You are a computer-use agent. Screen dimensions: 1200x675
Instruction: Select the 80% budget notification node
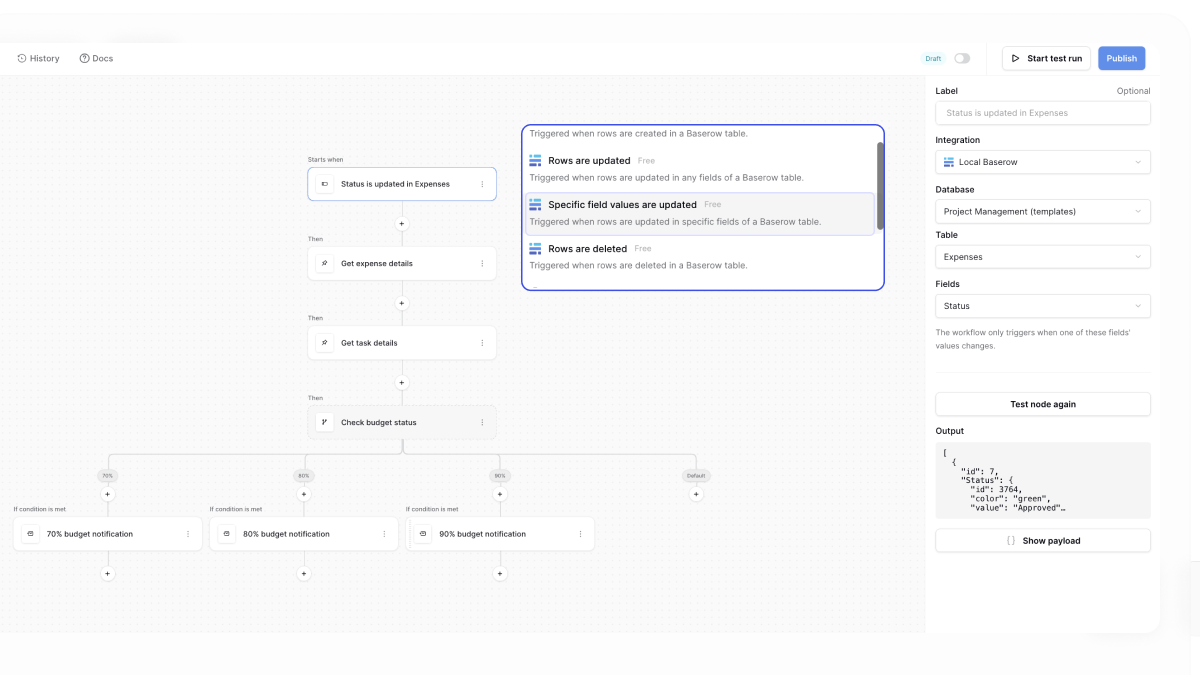tap(304, 534)
